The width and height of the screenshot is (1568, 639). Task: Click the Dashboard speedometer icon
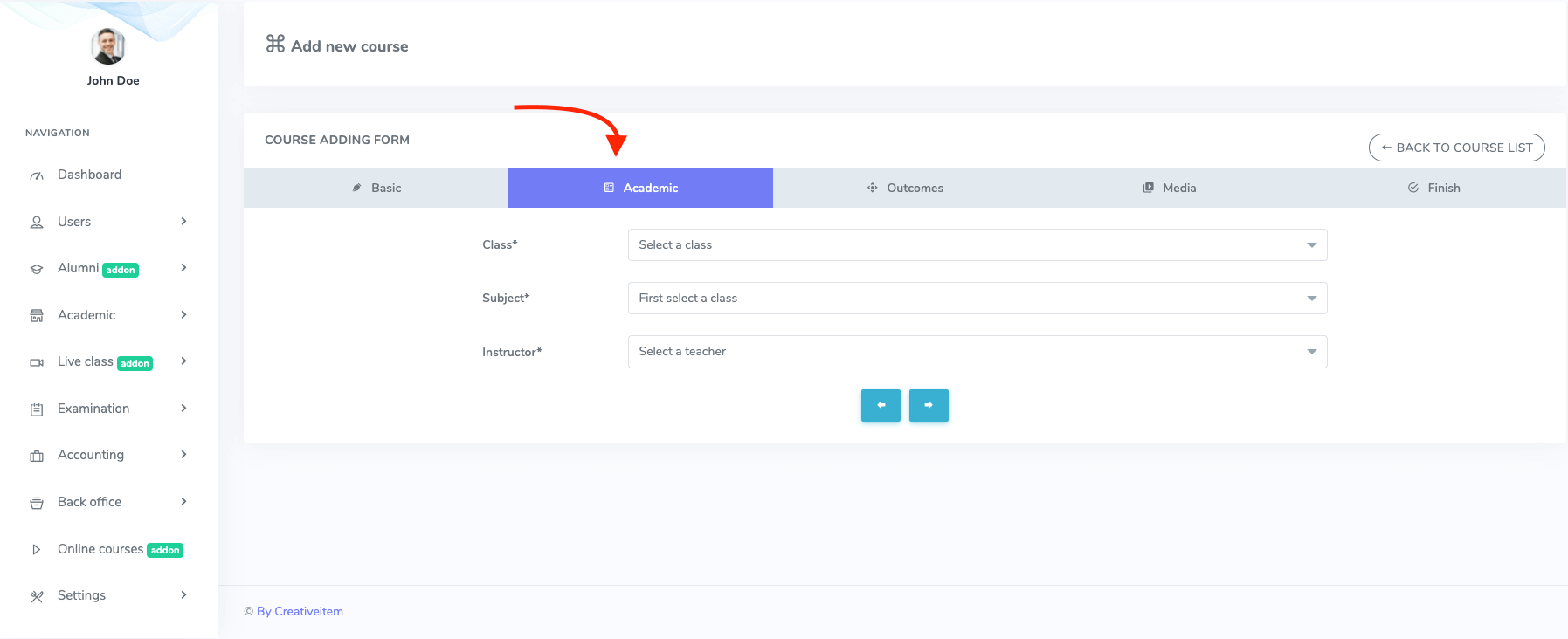[x=37, y=175]
